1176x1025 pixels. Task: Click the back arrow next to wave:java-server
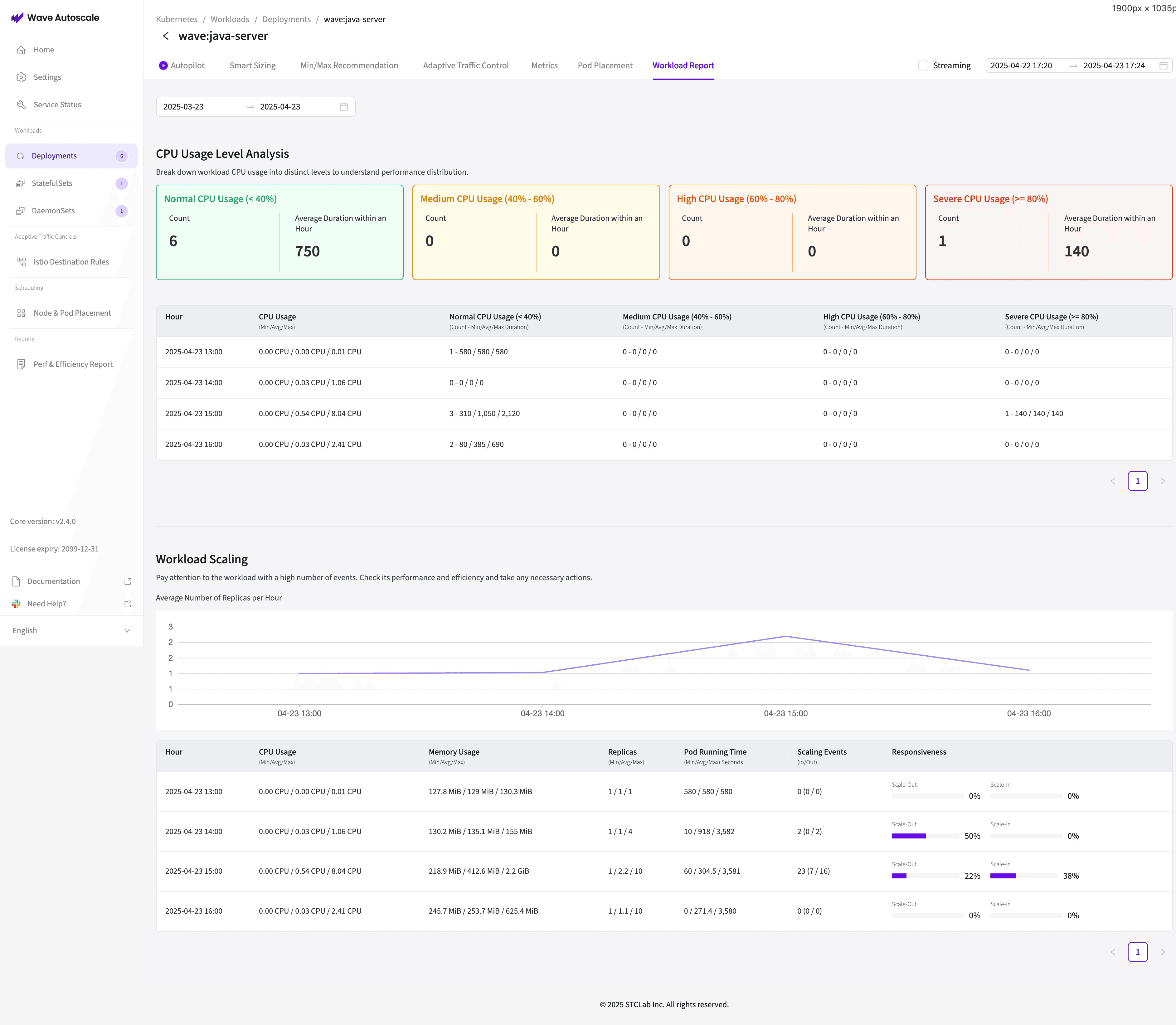tap(166, 36)
